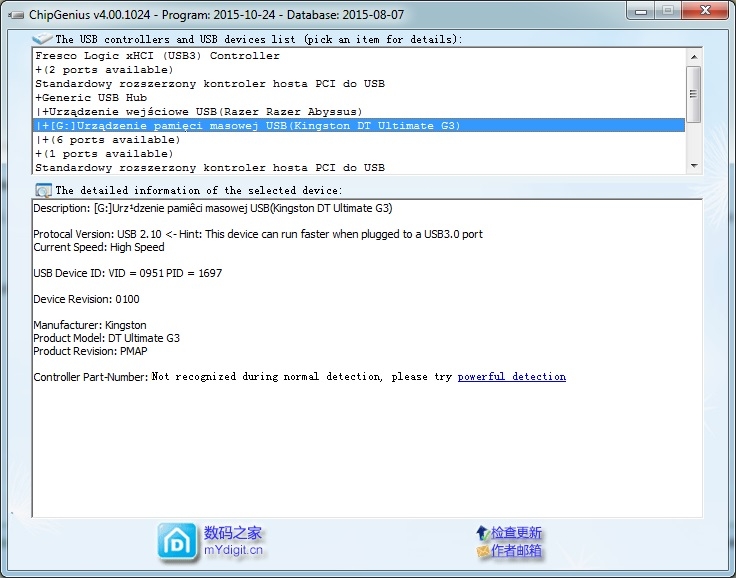Click the Product Revision: PMAP text

90,351
